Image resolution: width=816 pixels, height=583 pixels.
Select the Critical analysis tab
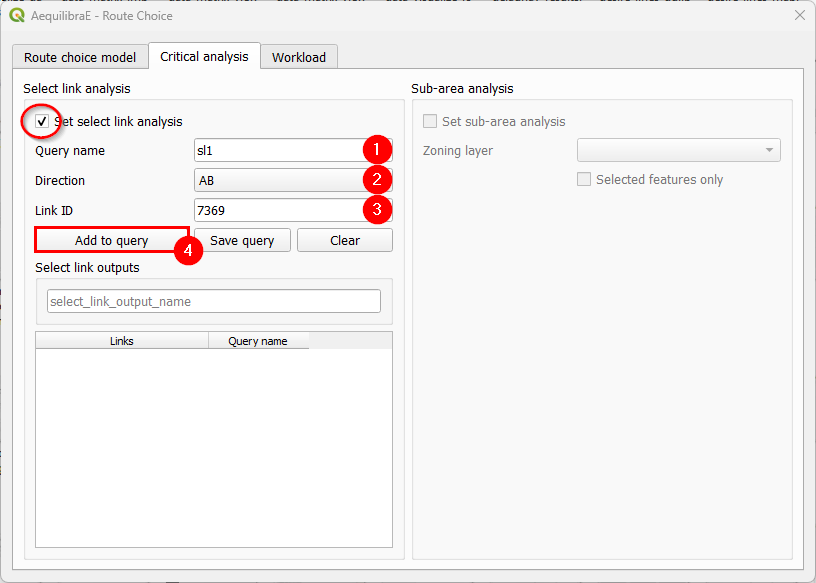point(204,56)
